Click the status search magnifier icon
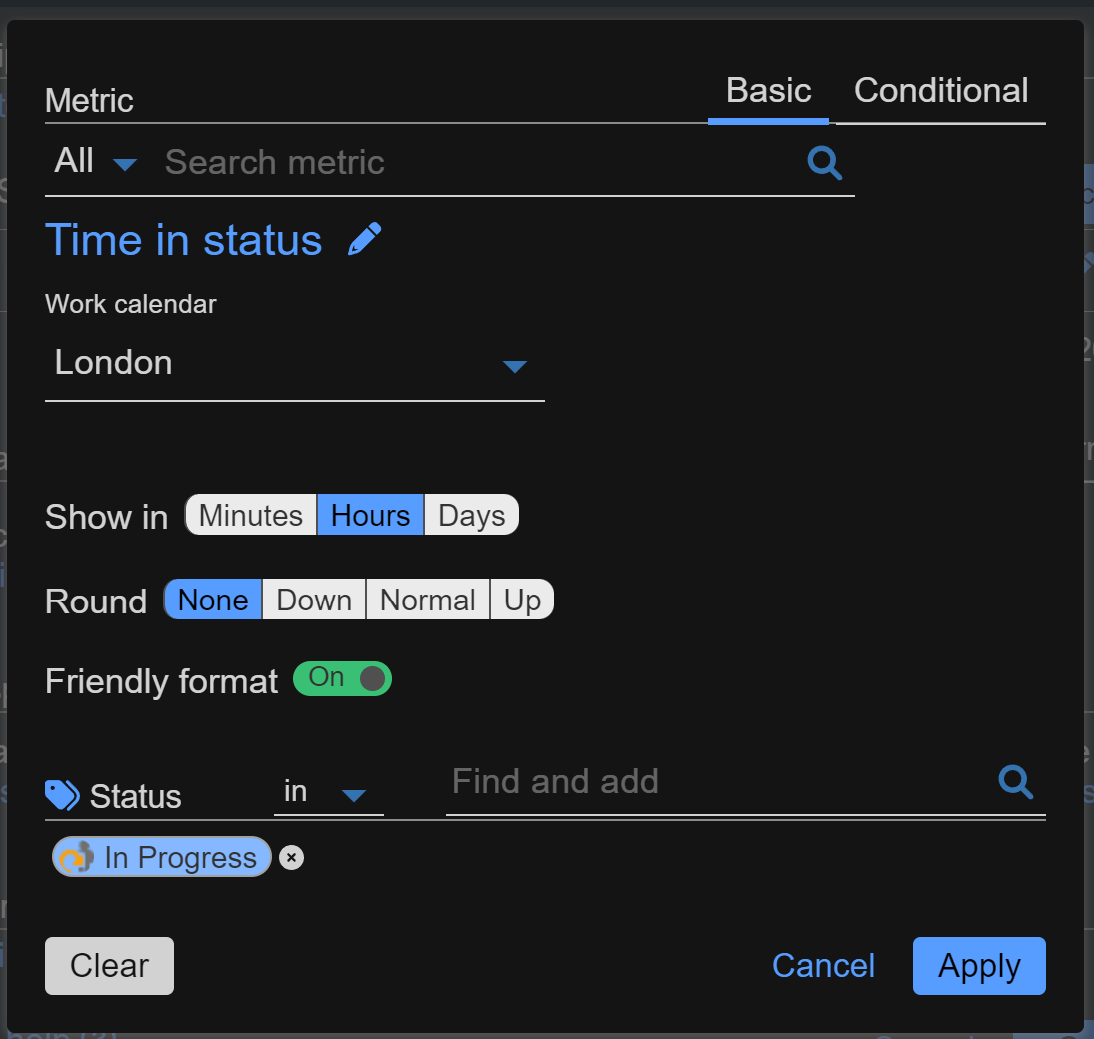Screen dimensions: 1094x1039 click(x=1015, y=782)
